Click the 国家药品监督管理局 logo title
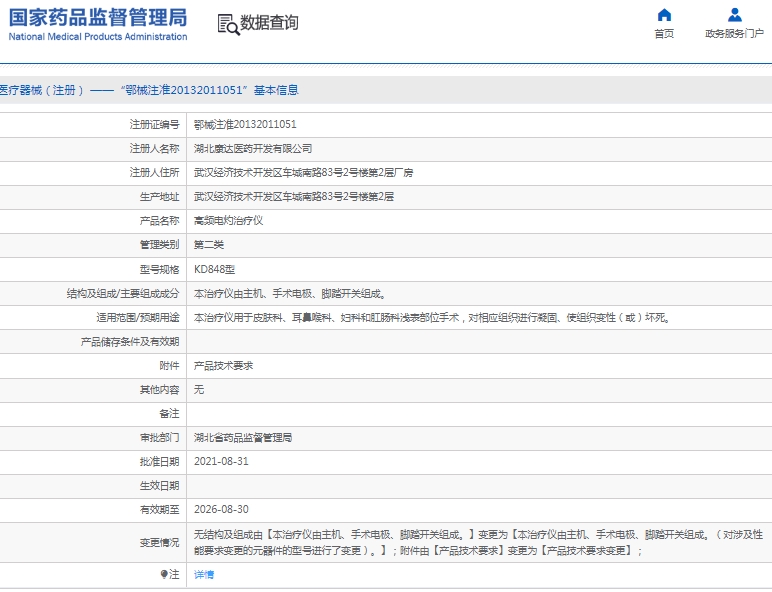 pyautogui.click(x=98, y=17)
